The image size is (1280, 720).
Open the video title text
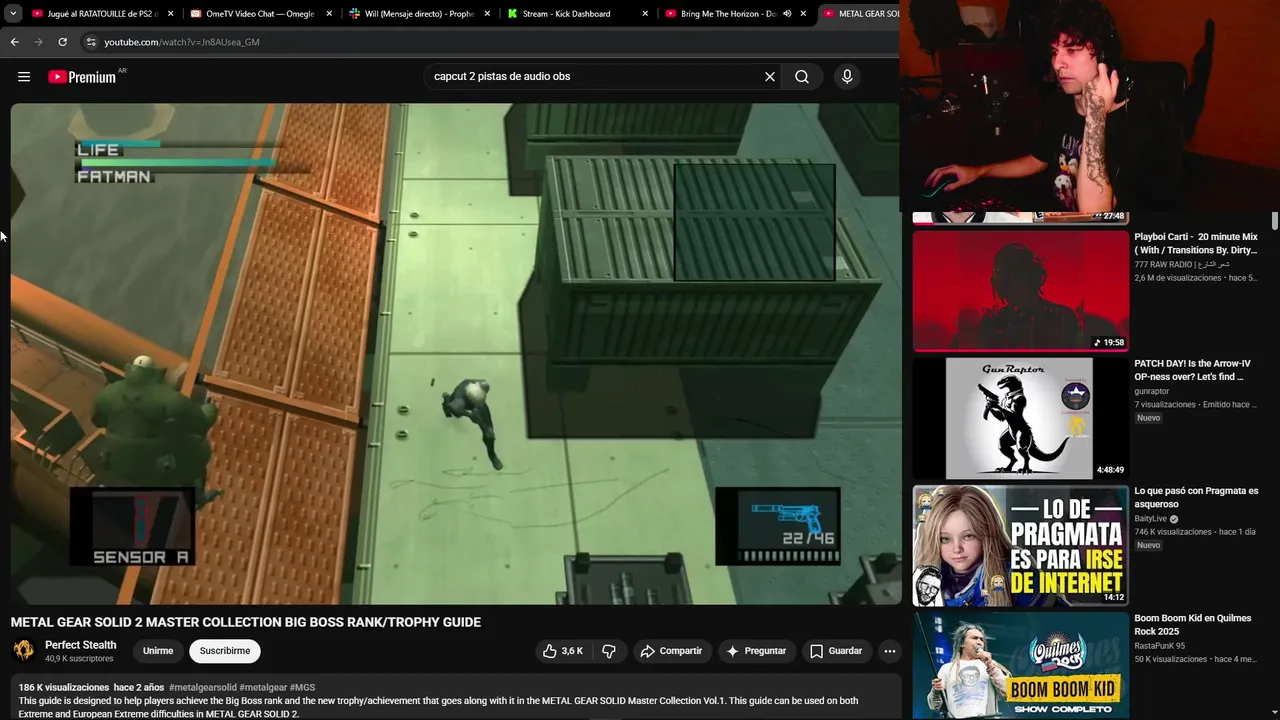pos(246,622)
